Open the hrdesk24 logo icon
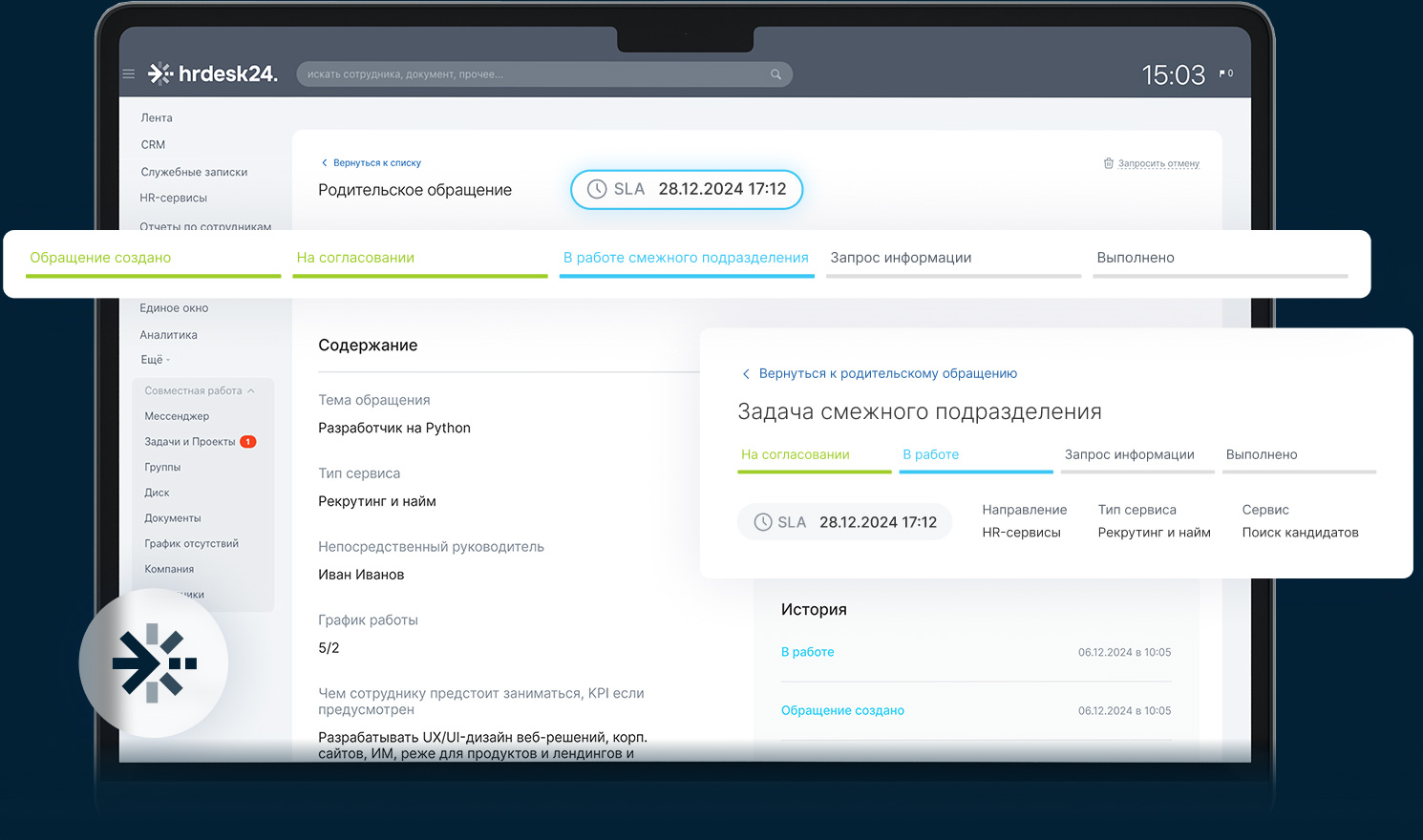Image resolution: width=1423 pixels, height=840 pixels. click(x=159, y=73)
